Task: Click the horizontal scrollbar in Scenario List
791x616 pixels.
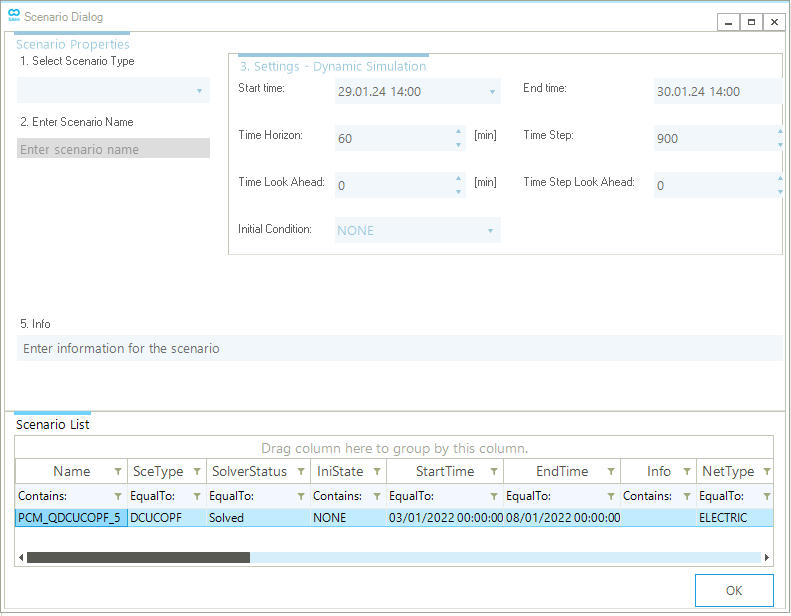Action: click(138, 557)
